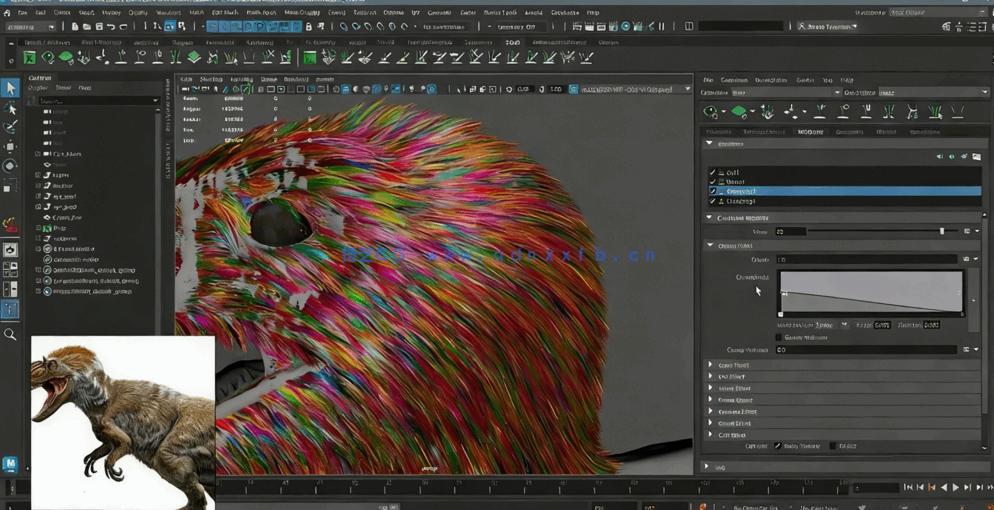Click the Maya home icon in menu bar
994x510 pixels.
[8, 13]
